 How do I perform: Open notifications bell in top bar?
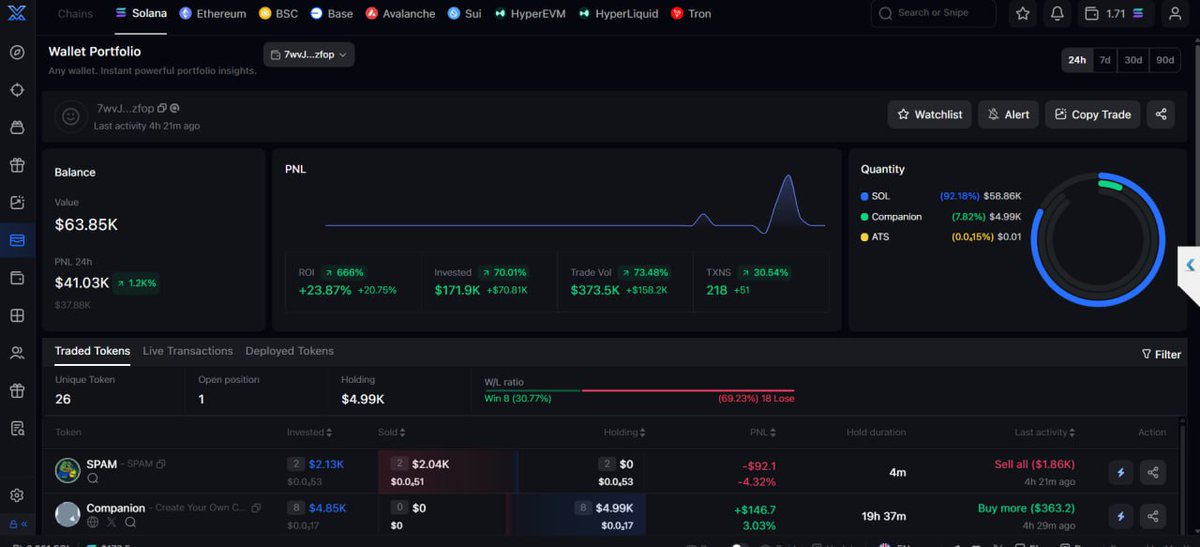[x=1057, y=14]
